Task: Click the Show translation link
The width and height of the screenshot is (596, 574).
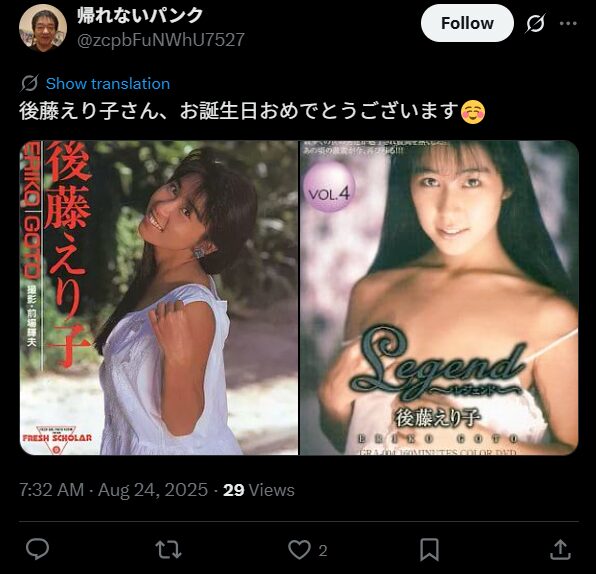Action: pyautogui.click(x=108, y=83)
